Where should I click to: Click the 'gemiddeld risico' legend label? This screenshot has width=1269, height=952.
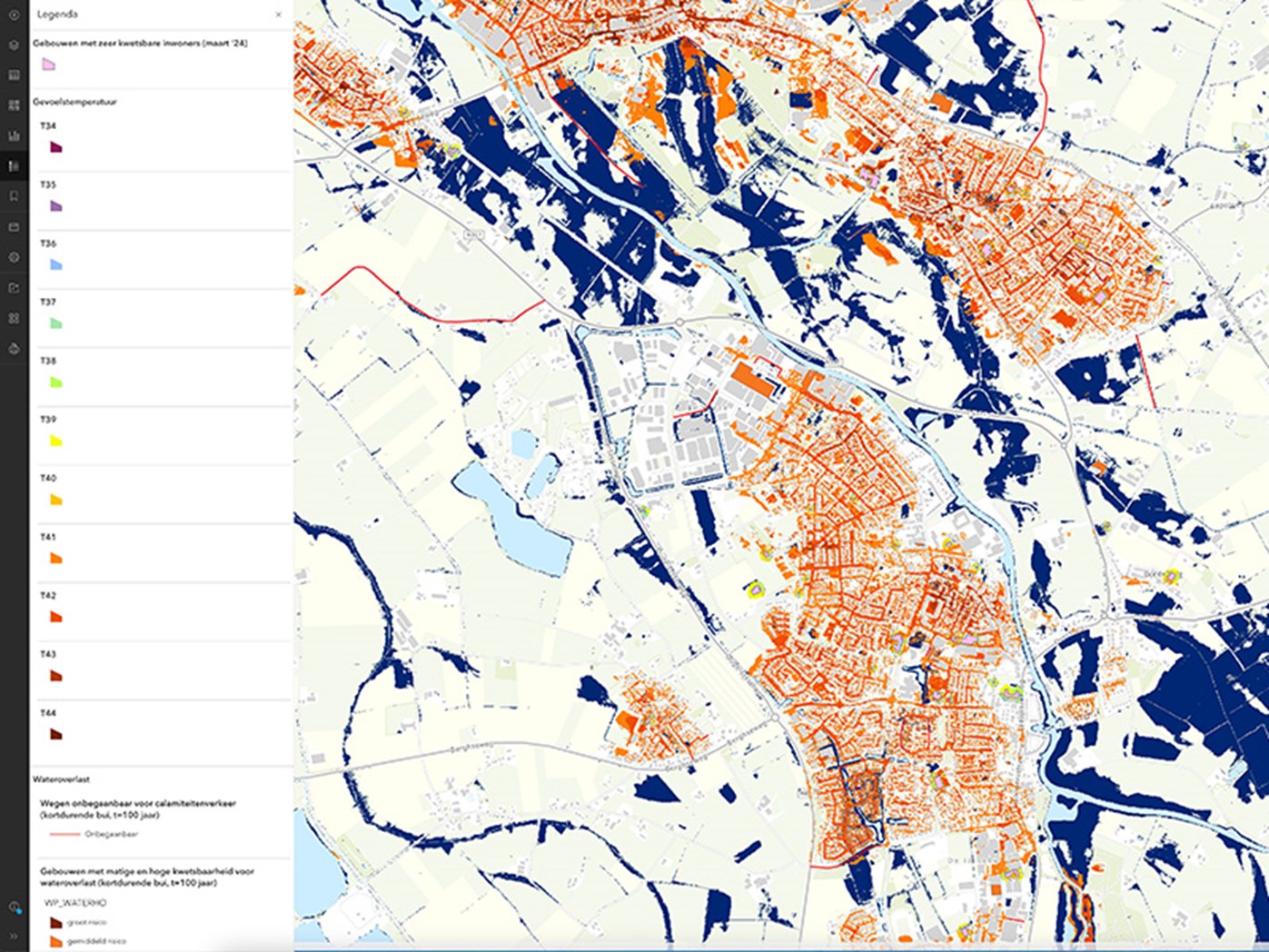pyautogui.click(x=97, y=942)
